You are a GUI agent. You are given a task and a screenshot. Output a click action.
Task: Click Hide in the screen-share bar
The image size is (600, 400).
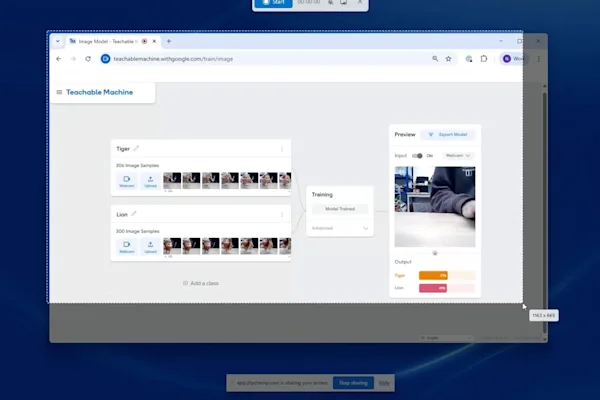[x=384, y=383]
